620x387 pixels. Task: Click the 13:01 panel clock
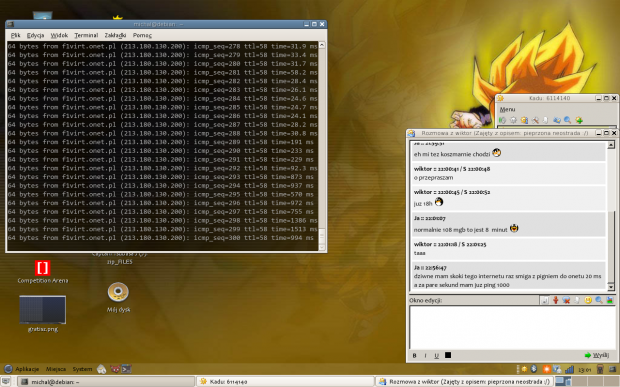pyautogui.click(x=584, y=370)
